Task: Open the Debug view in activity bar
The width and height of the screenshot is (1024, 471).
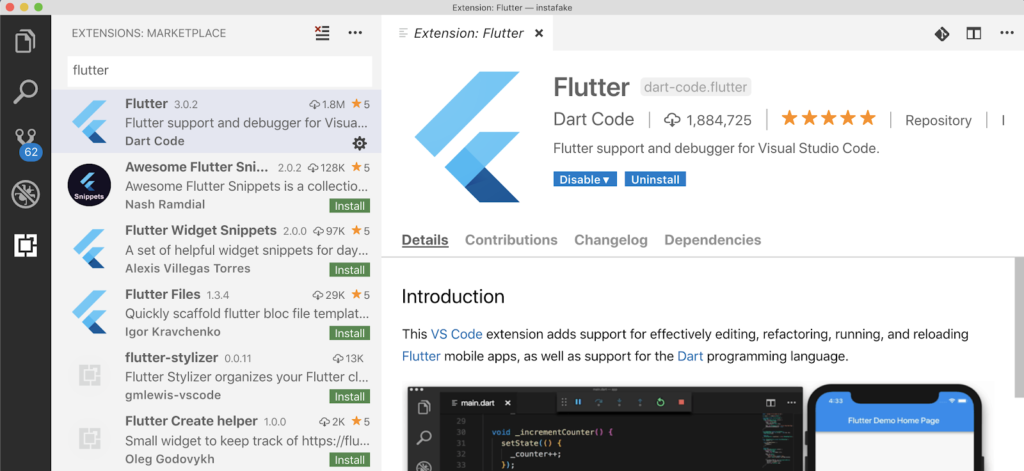Action: pos(25,194)
